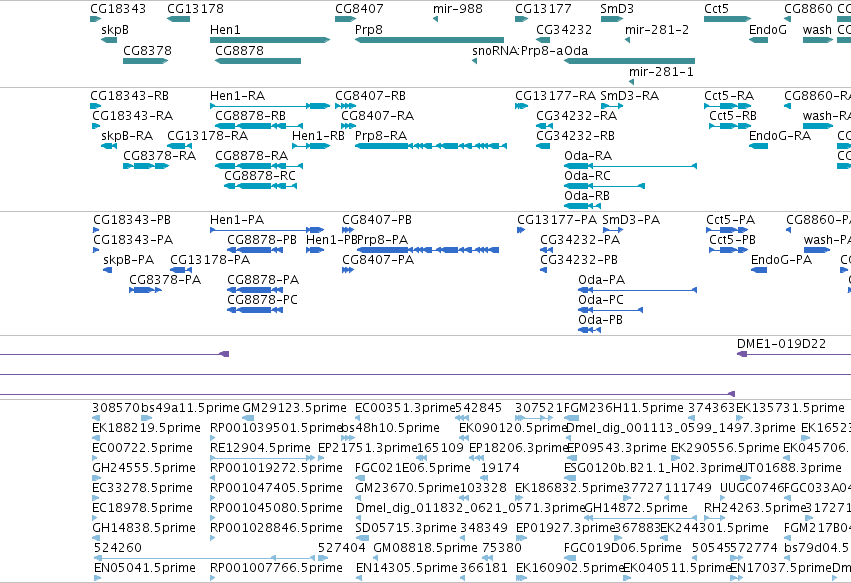
Task: Click the 524260 EST label
Action: point(118,548)
